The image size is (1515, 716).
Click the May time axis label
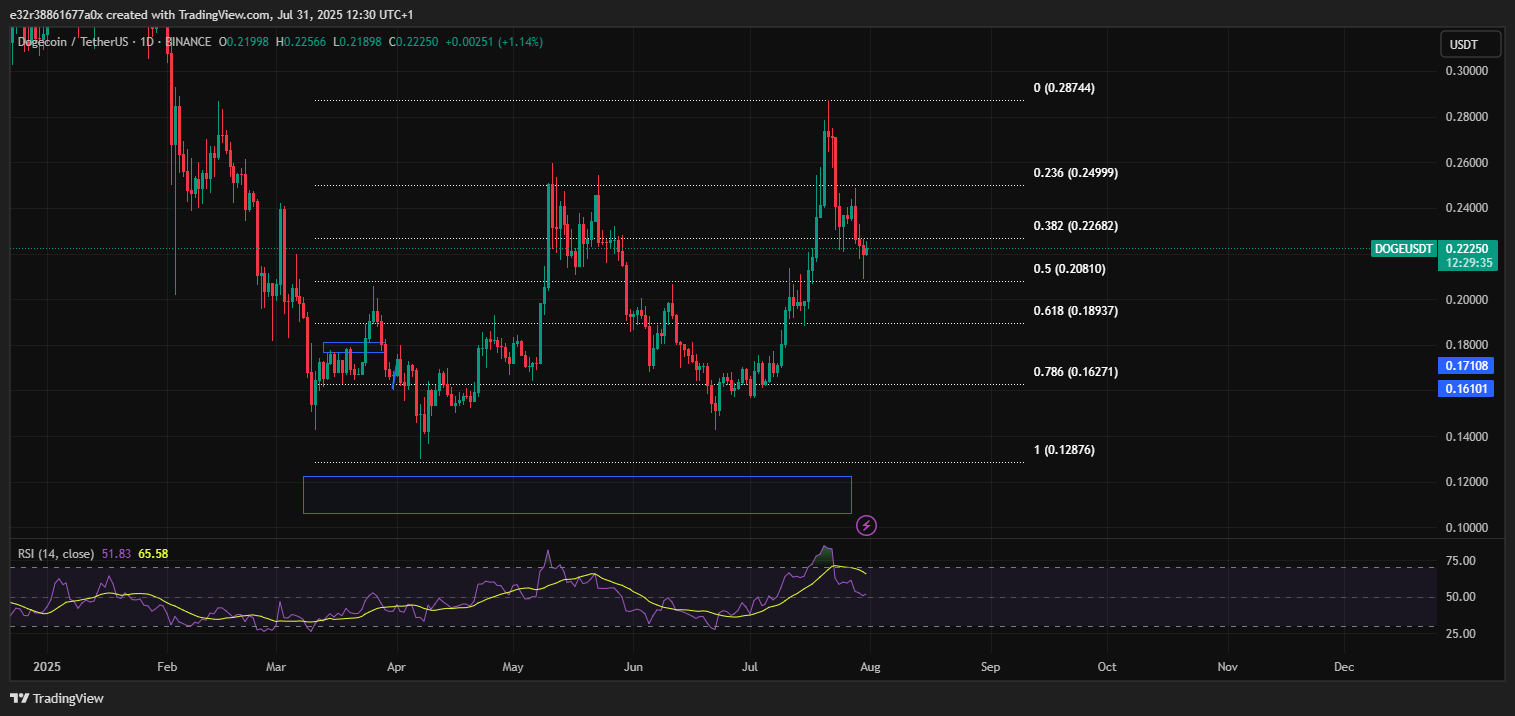513,666
